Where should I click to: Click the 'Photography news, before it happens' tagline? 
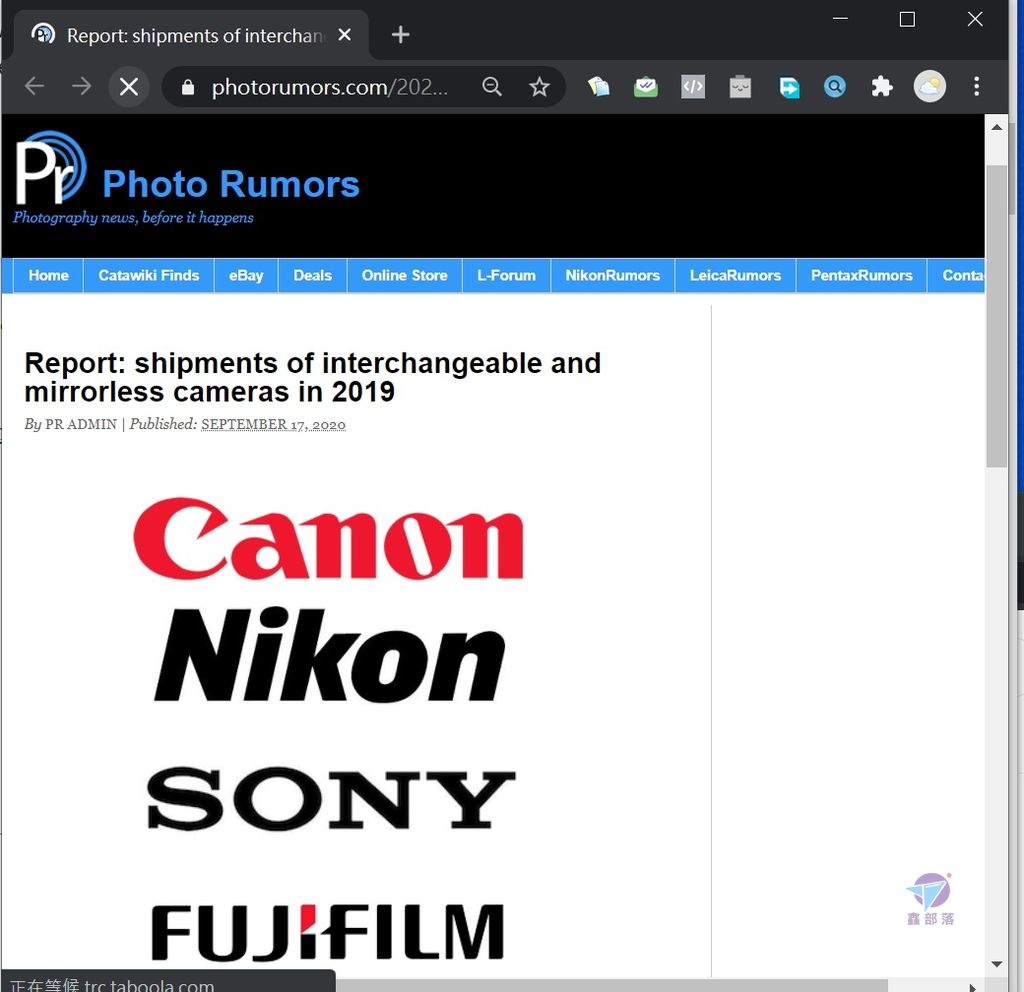[133, 217]
